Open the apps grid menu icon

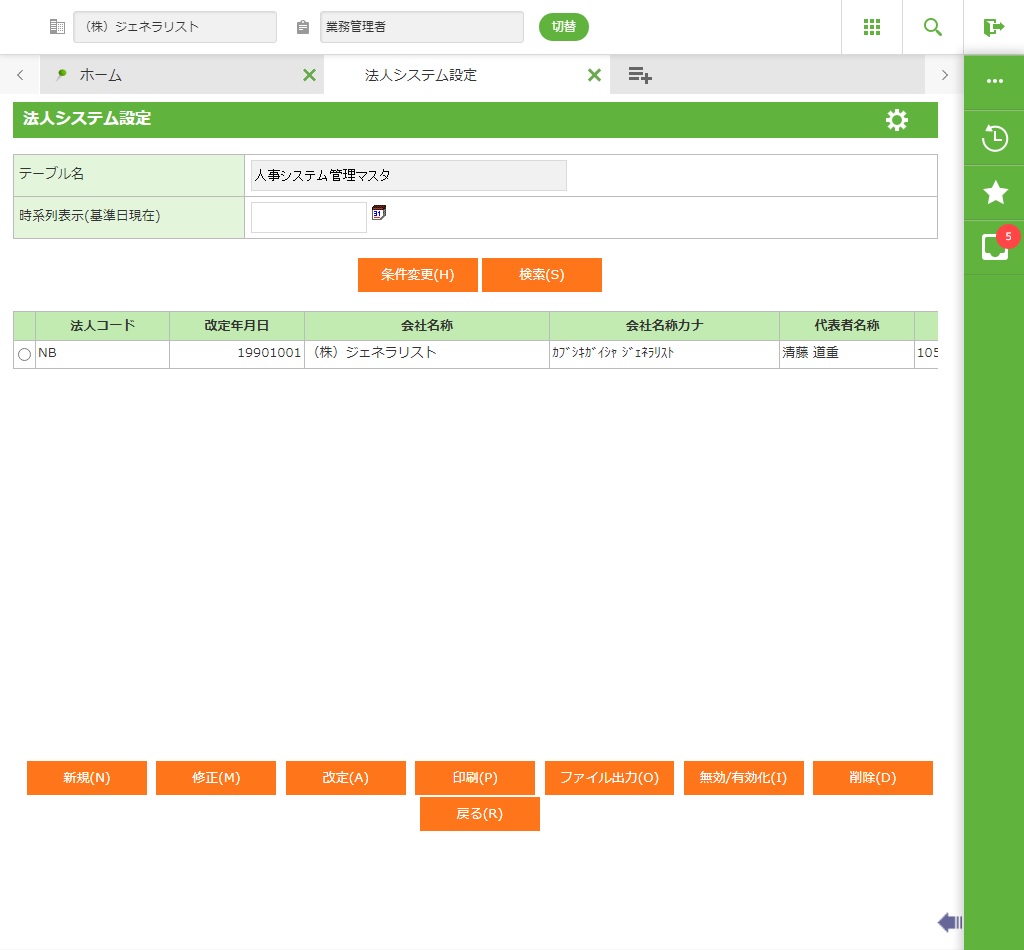871,27
